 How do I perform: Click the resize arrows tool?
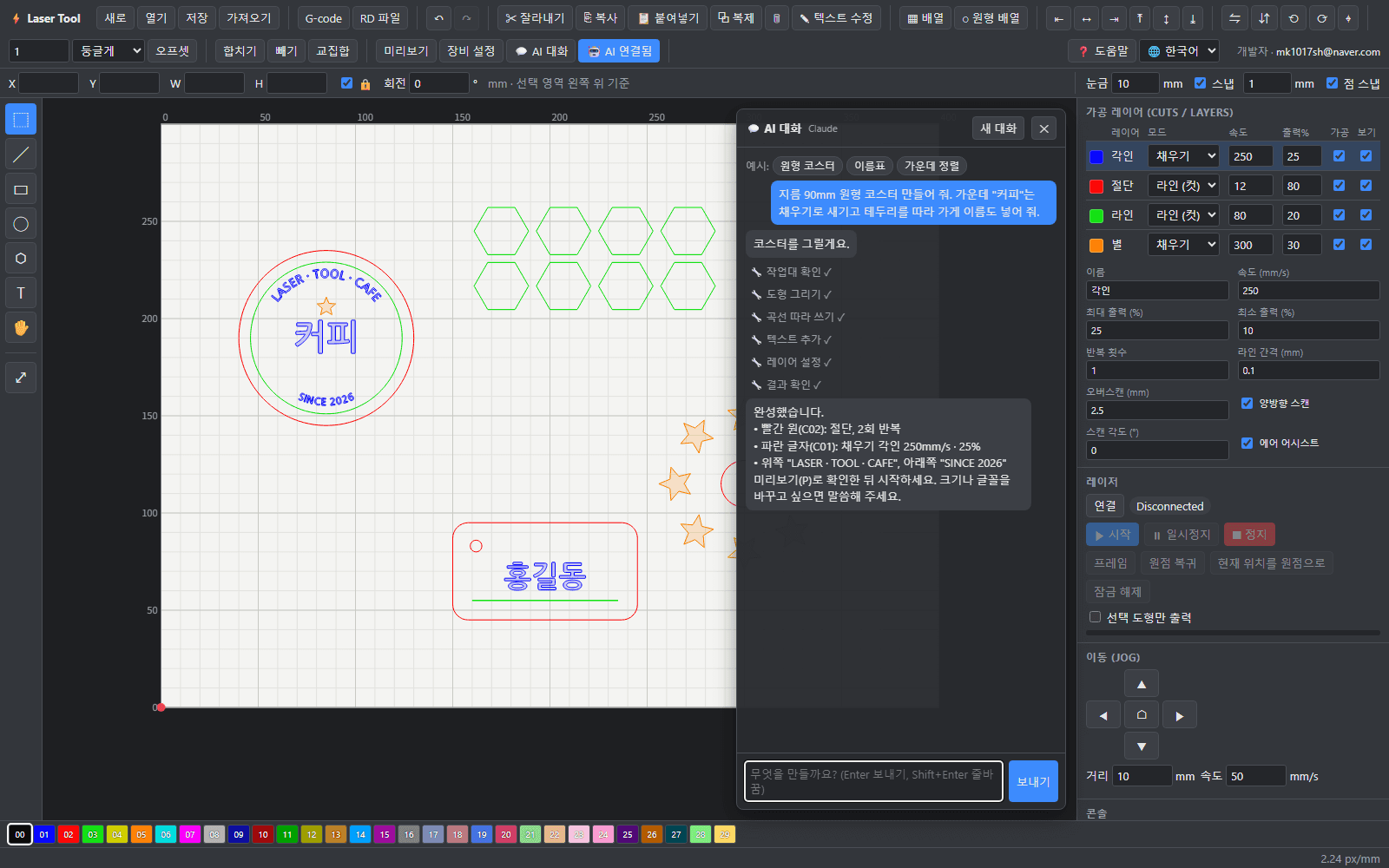pyautogui.click(x=21, y=378)
